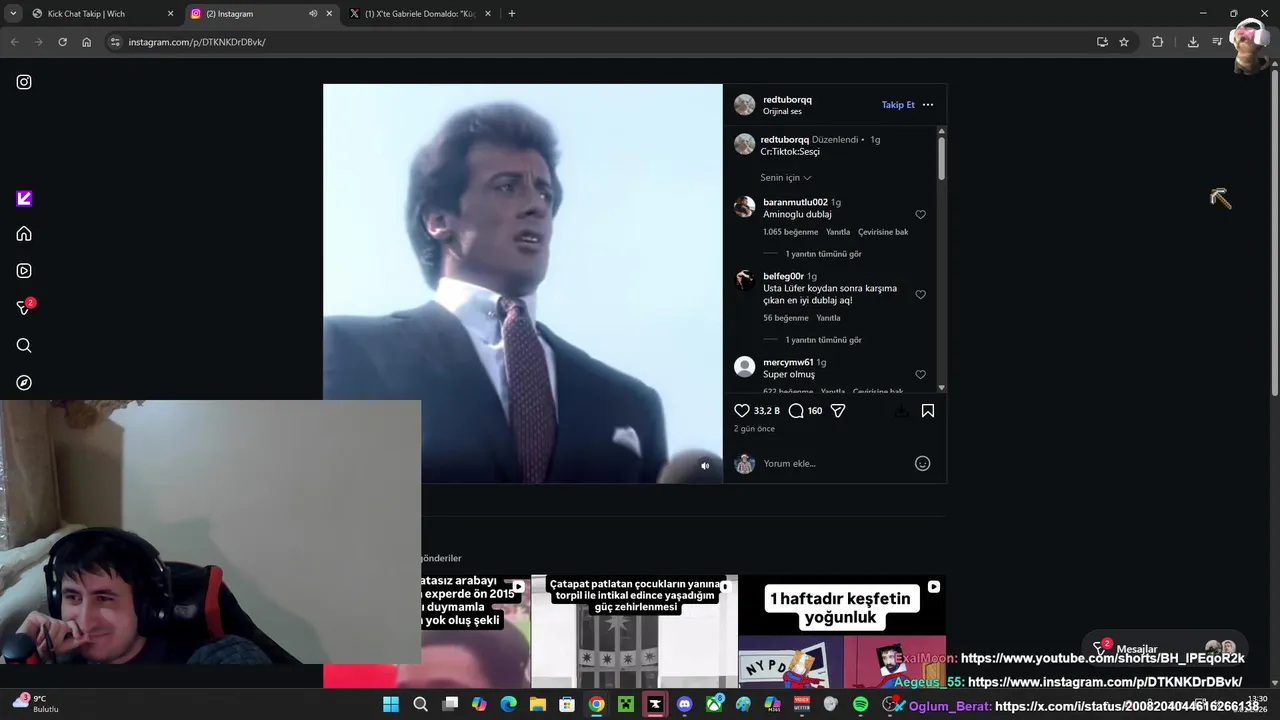Open Discord from the taskbar
1280x720 pixels.
[684, 704]
